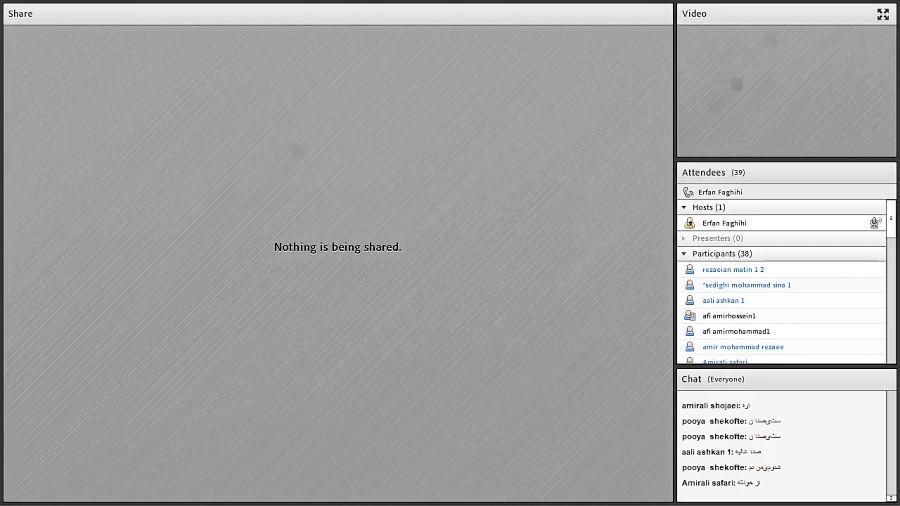Click the participant icon for aali ashkan 1
Image resolution: width=900 pixels, height=506 pixels.
pyautogui.click(x=689, y=300)
